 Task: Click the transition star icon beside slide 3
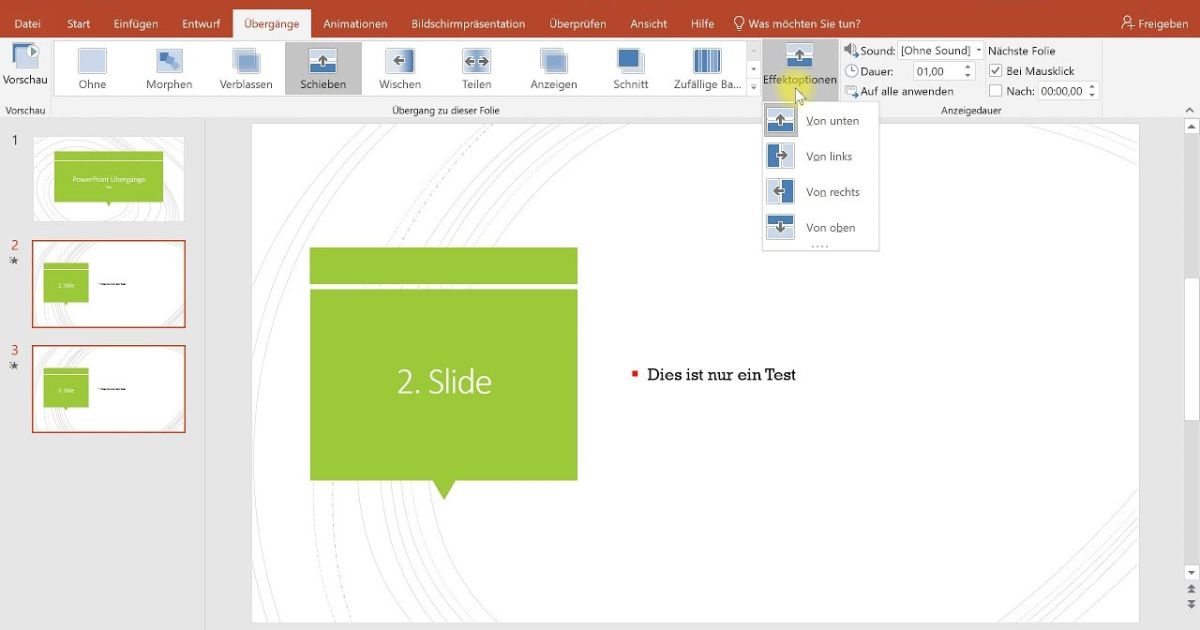pos(14,366)
